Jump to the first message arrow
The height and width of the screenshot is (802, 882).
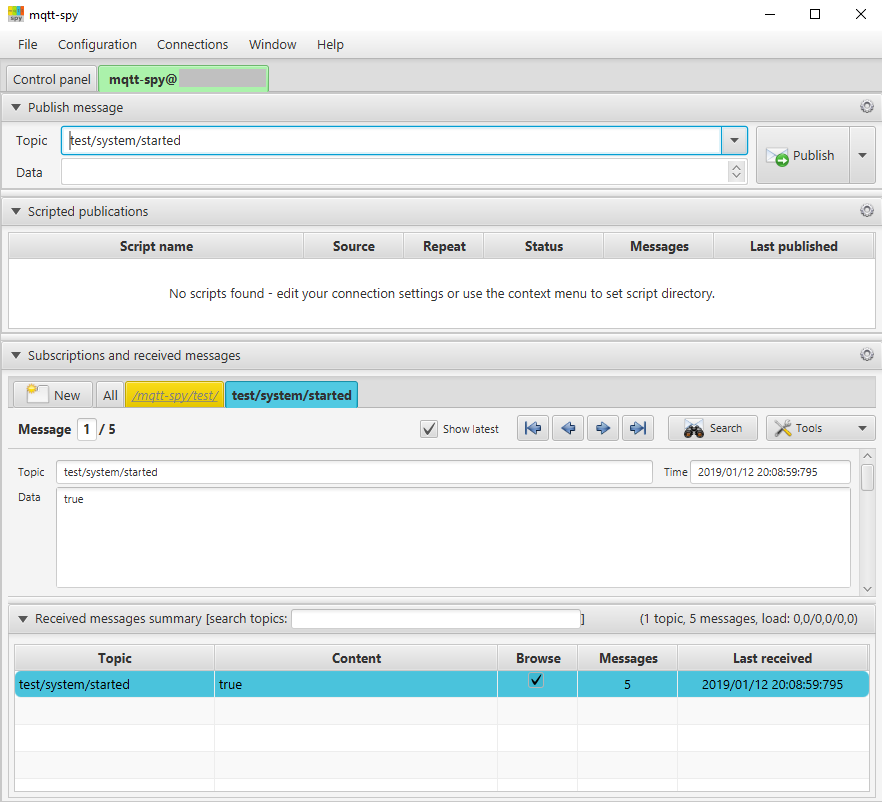point(533,429)
